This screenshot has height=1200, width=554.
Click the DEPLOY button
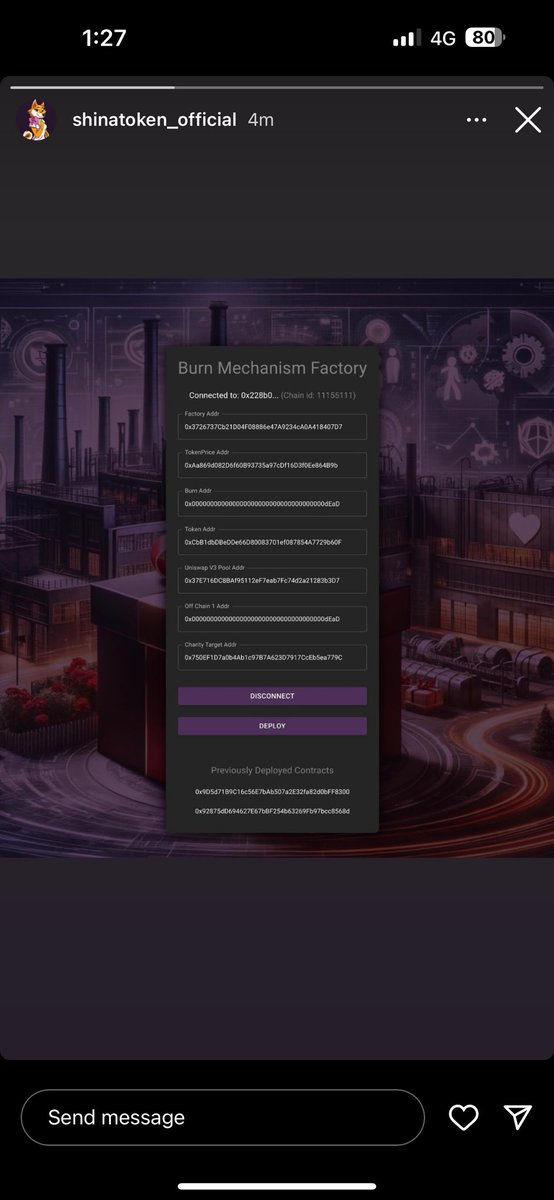pos(272,726)
